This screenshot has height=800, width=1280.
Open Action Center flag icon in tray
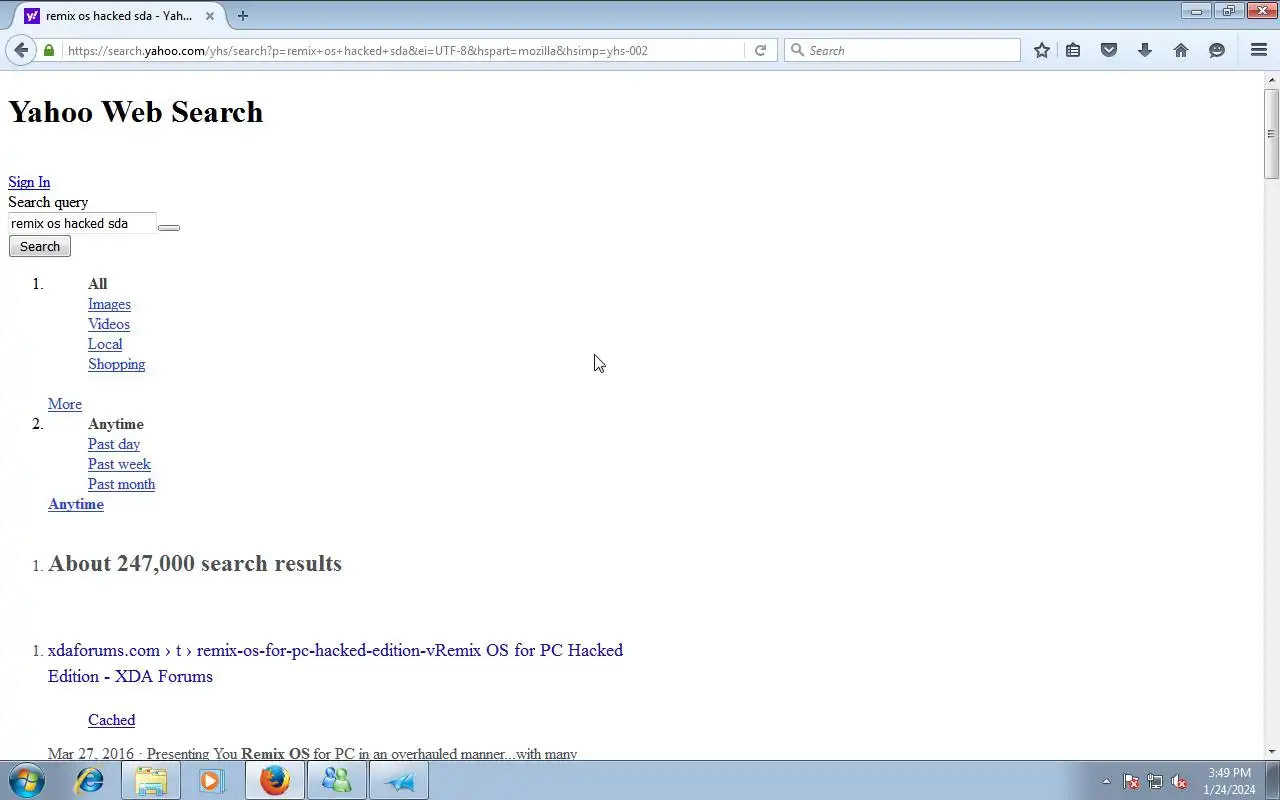[x=1131, y=781]
